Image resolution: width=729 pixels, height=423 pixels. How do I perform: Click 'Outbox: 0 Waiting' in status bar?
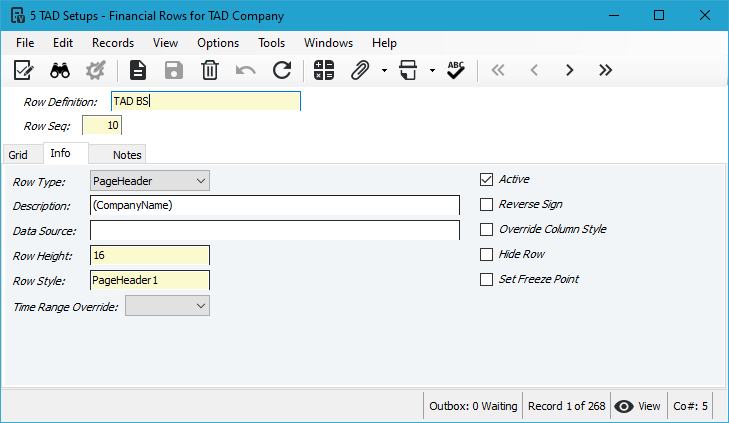473,406
